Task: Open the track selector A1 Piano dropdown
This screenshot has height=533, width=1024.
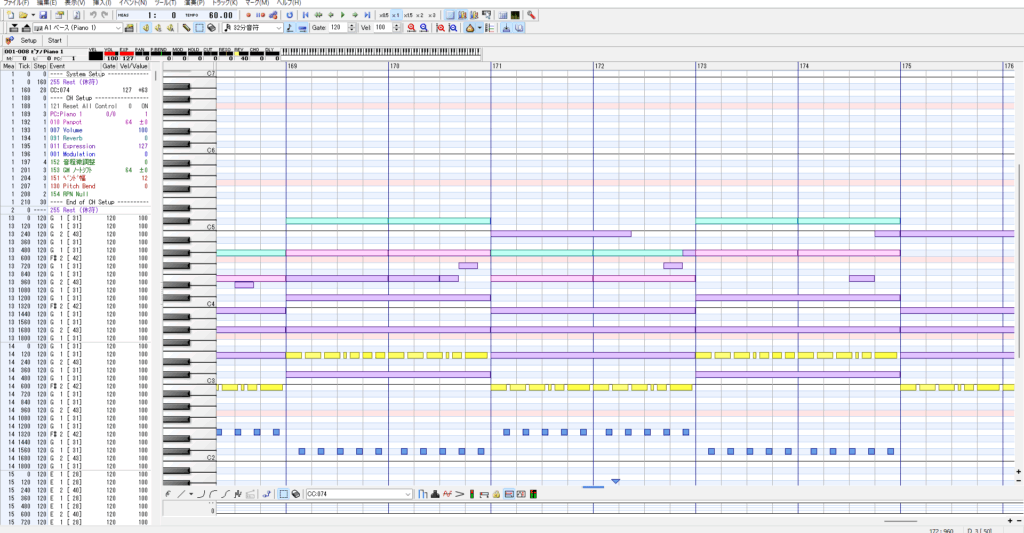Action: tap(78, 28)
